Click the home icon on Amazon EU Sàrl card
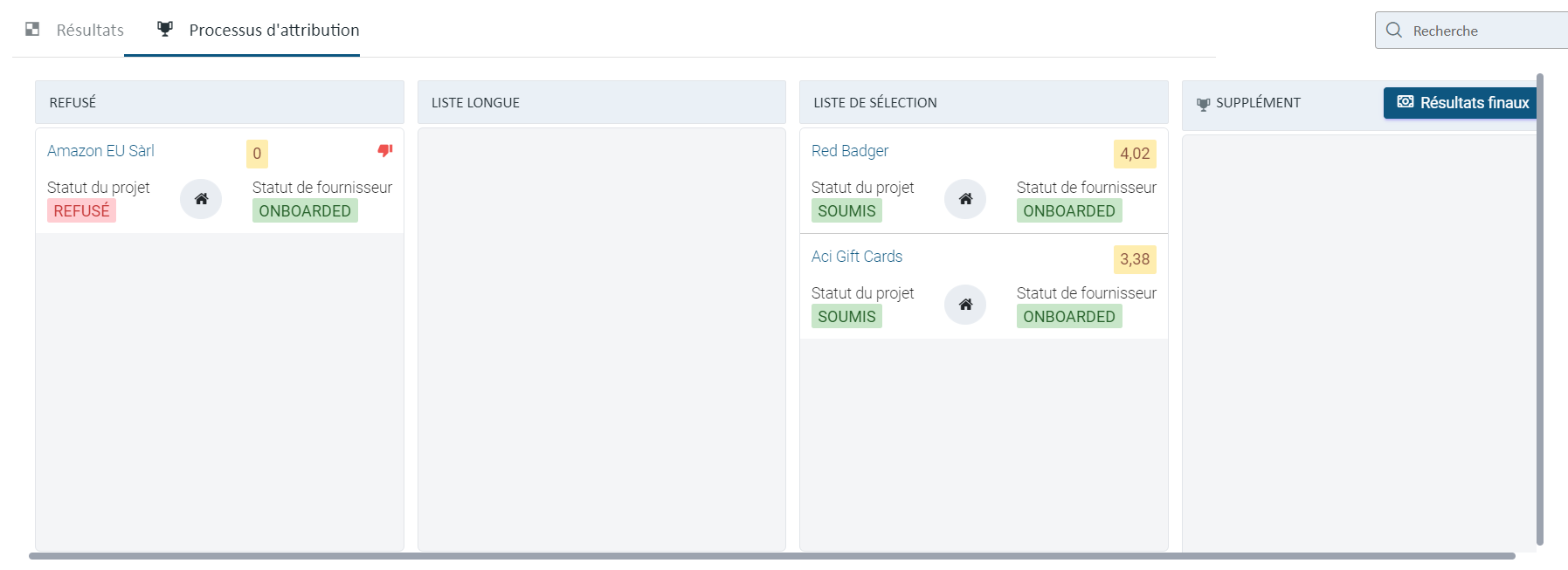 (x=201, y=199)
